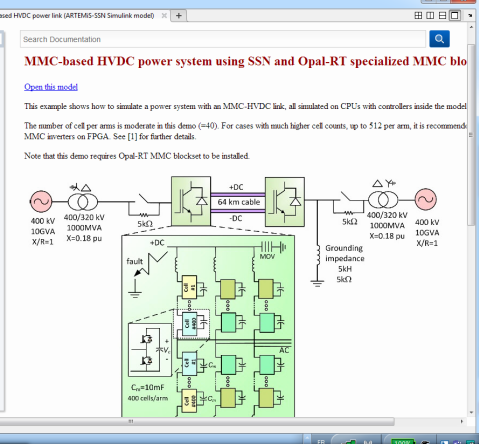Switch to the tiled grid layout icon
This screenshot has height=444, width=479.
pos(418,15)
